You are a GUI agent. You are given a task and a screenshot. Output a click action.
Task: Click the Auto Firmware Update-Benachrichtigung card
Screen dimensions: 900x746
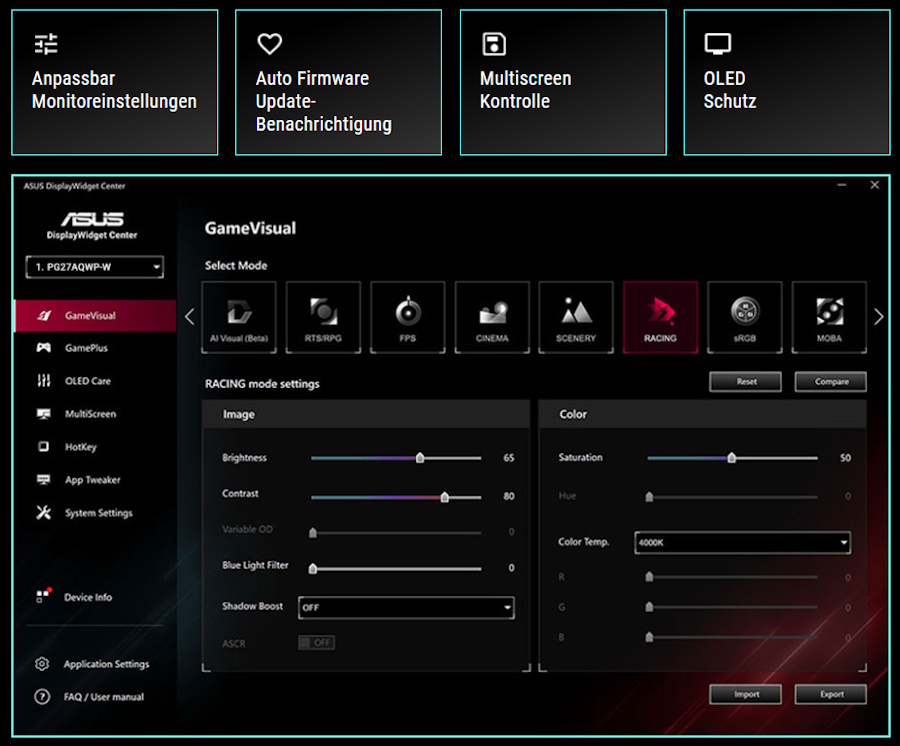339,82
